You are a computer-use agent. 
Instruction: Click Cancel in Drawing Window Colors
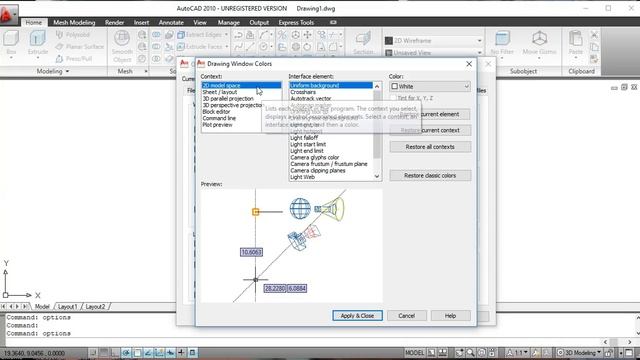[407, 316]
